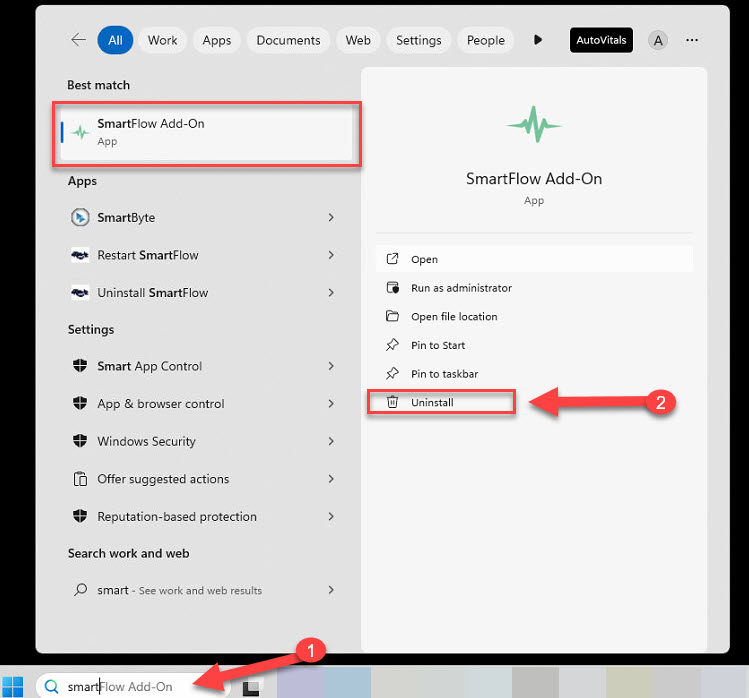
Task: Expand the Uninstall SmartFlow chevron
Action: [x=331, y=292]
